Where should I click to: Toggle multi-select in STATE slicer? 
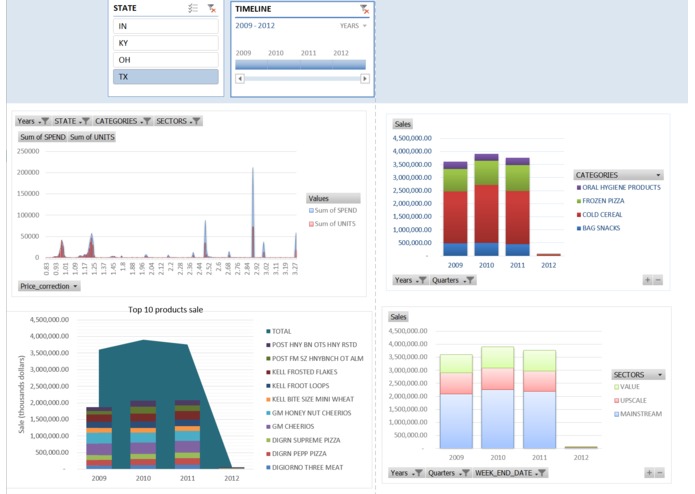pos(192,8)
